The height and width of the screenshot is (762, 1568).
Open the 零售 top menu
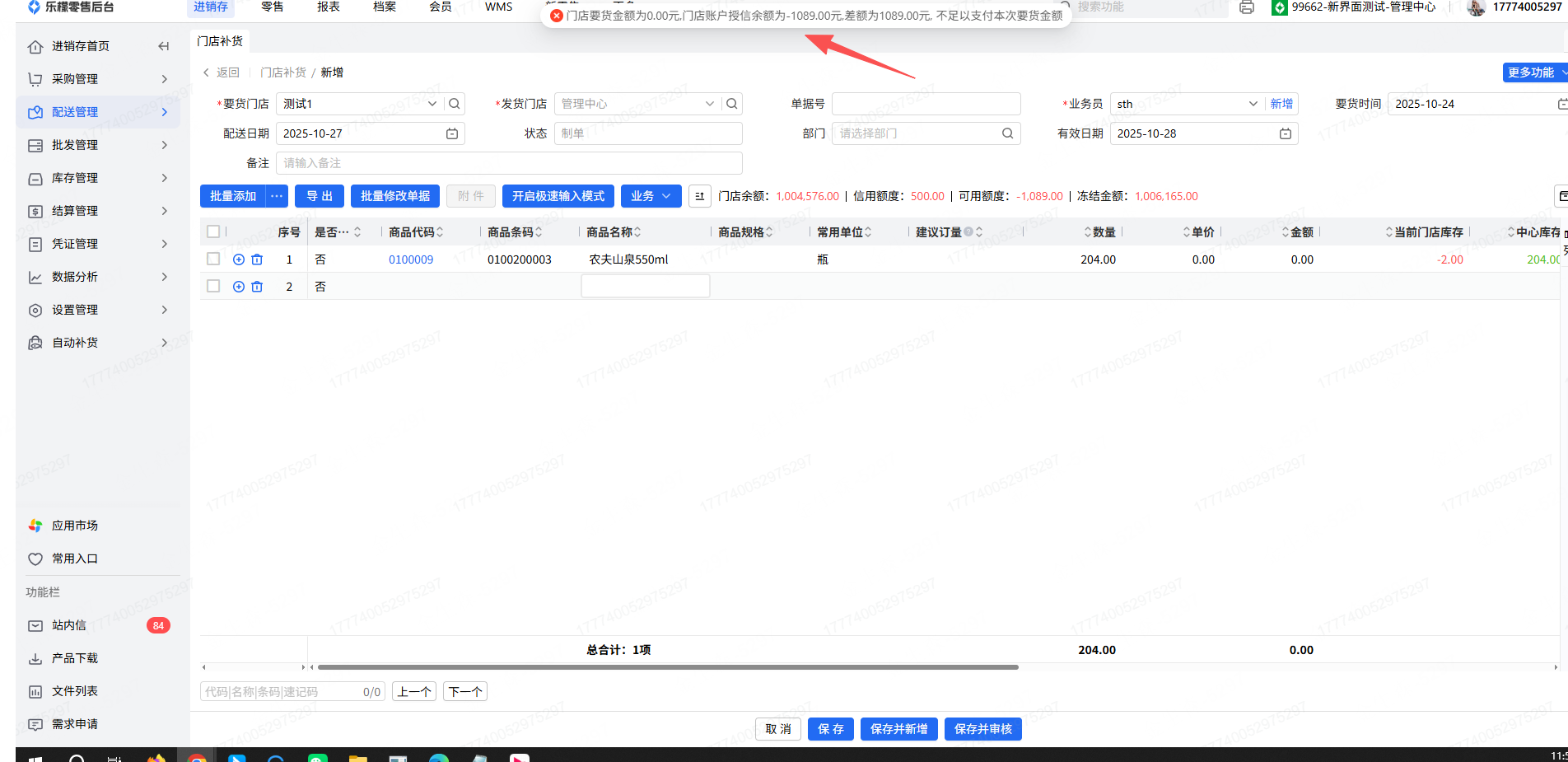(x=273, y=7)
